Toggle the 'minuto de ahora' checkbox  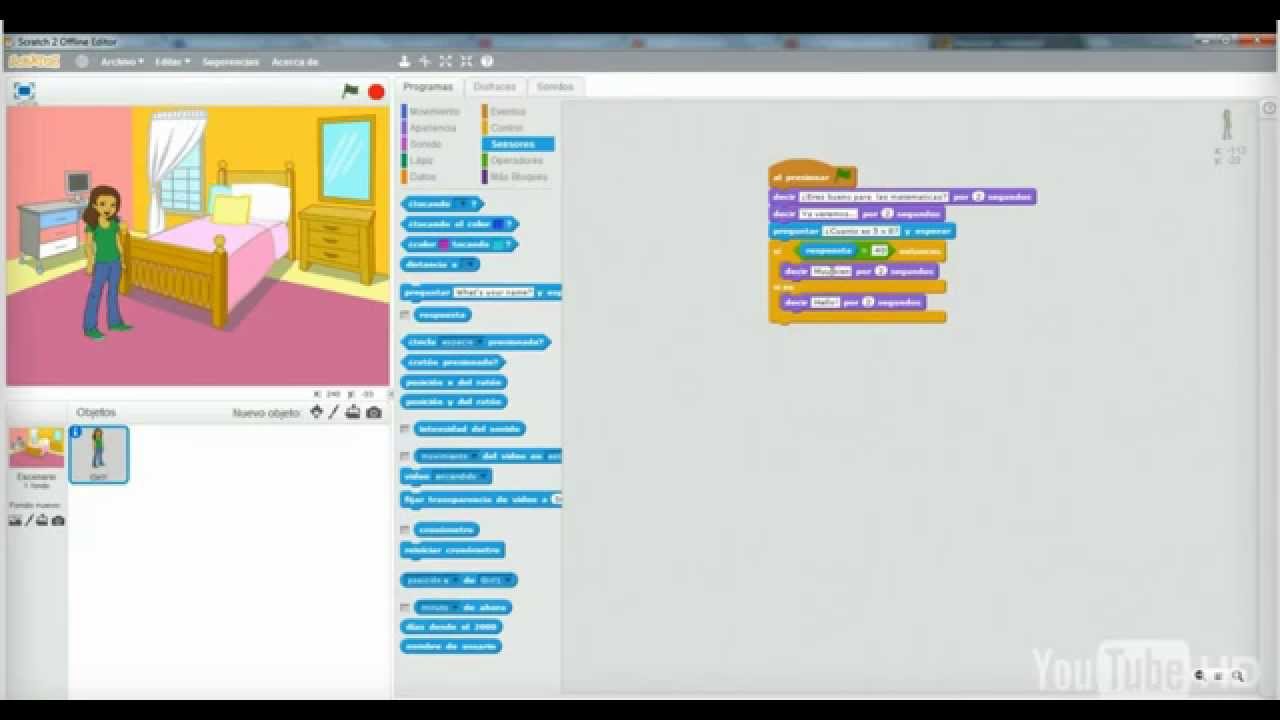[405, 607]
